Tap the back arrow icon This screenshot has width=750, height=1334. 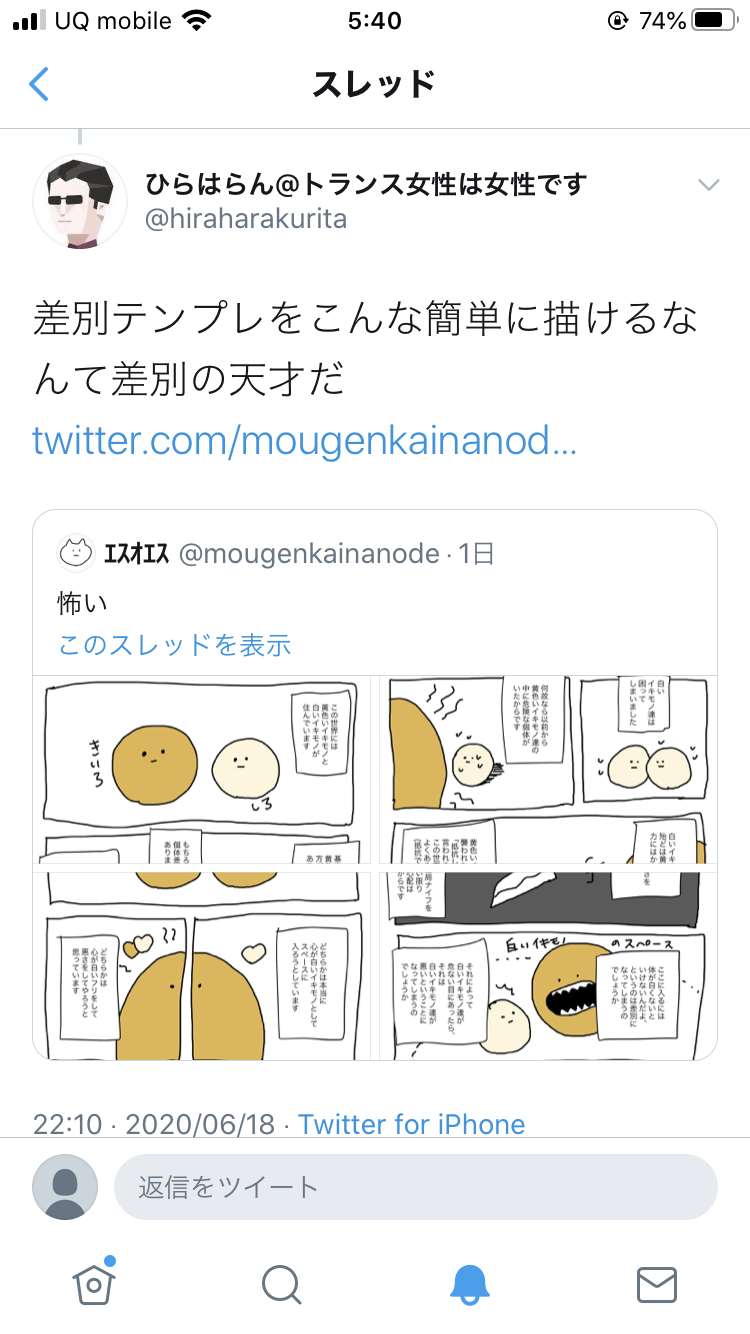click(x=38, y=84)
